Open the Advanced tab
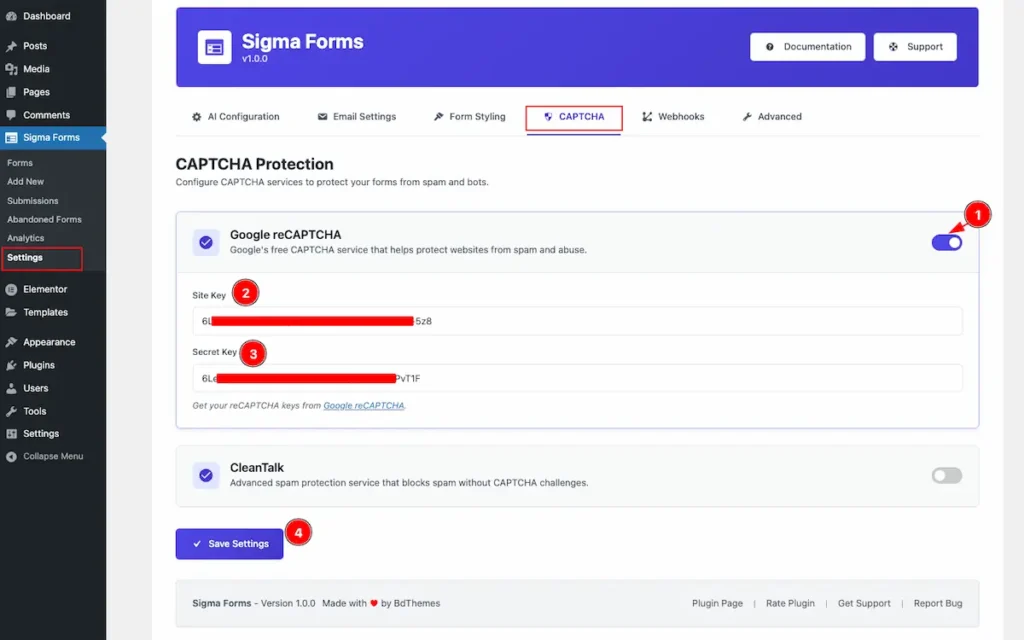This screenshot has height=640, width=1024. [772, 117]
